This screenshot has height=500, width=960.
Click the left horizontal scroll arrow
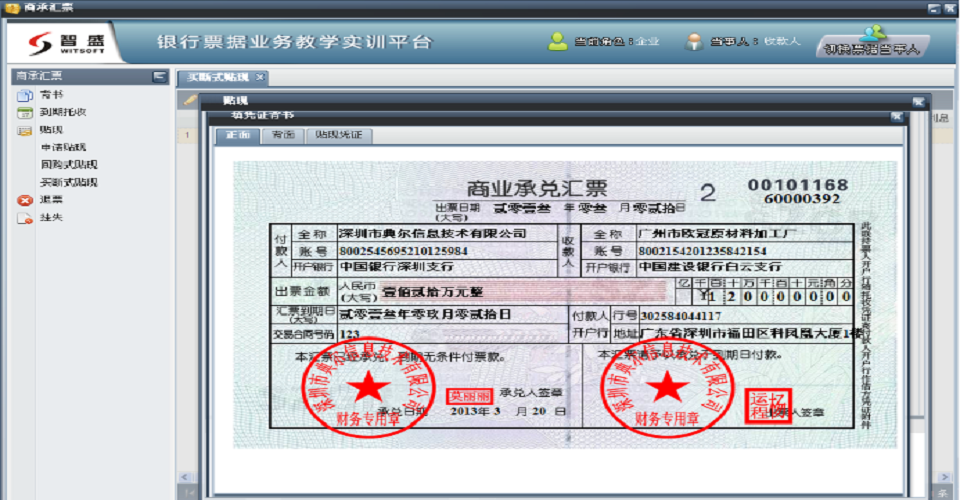(x=185, y=477)
